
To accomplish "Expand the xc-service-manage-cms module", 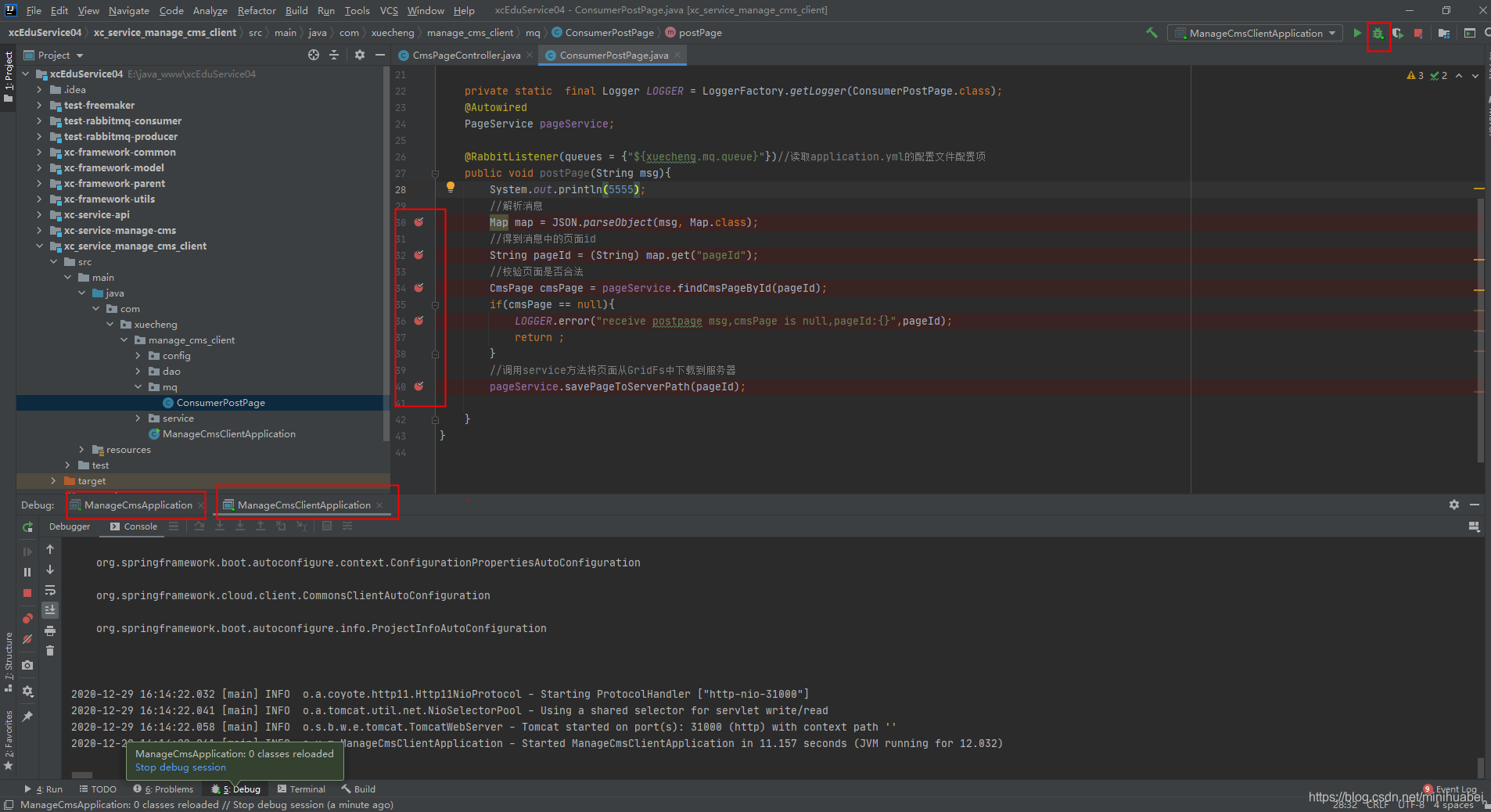I will tap(39, 231).
